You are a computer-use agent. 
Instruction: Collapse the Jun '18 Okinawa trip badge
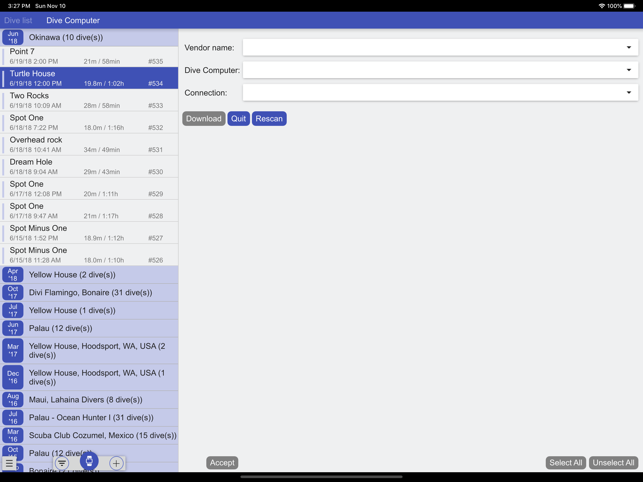pos(12,37)
